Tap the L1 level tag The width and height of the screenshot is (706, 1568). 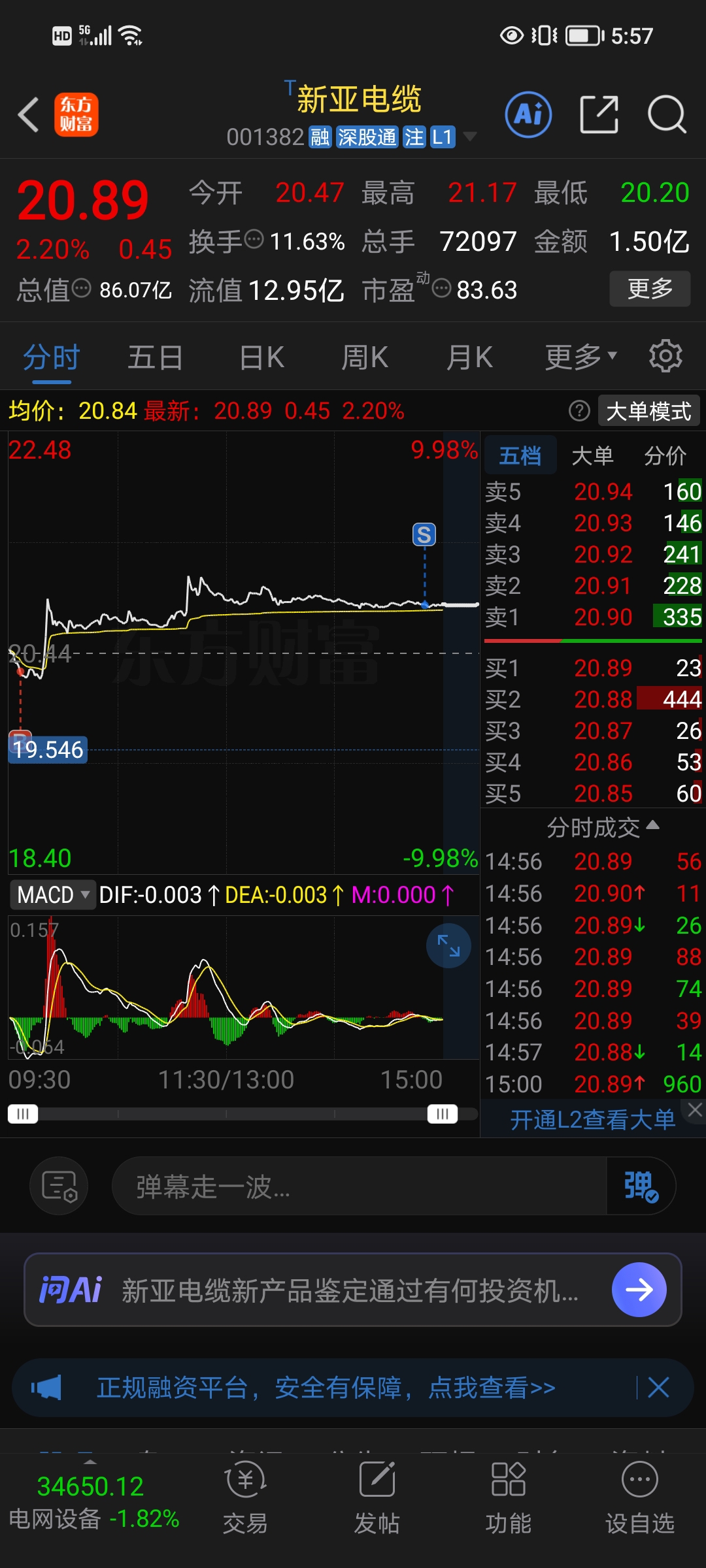pyautogui.click(x=442, y=137)
